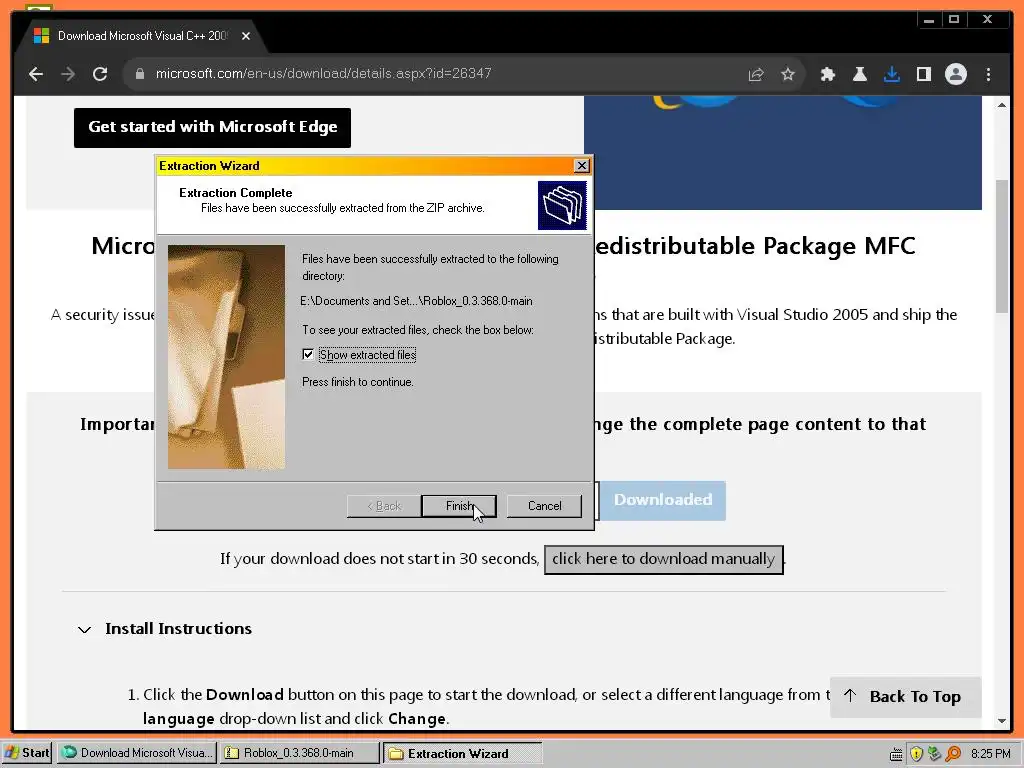Click the Back To Top button
This screenshot has height=768, width=1024.
tap(905, 697)
